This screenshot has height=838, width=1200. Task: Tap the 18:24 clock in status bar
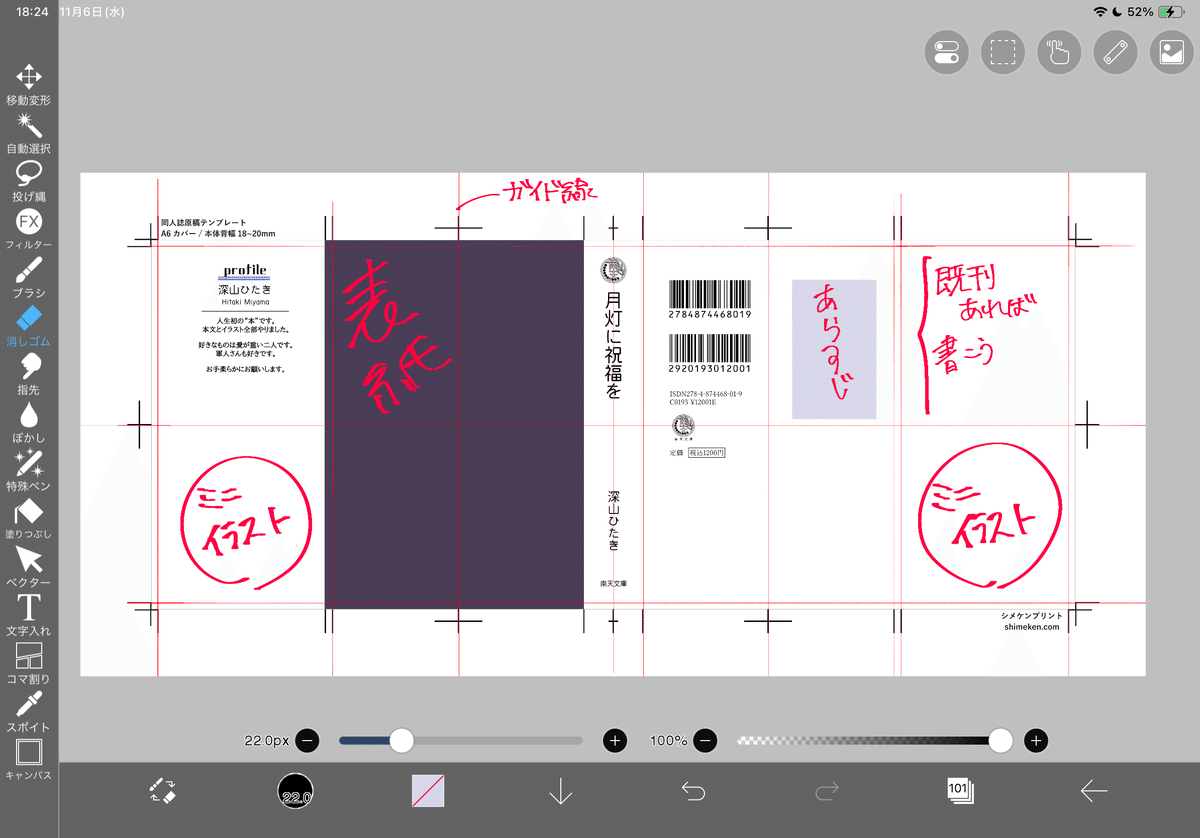[x=33, y=12]
